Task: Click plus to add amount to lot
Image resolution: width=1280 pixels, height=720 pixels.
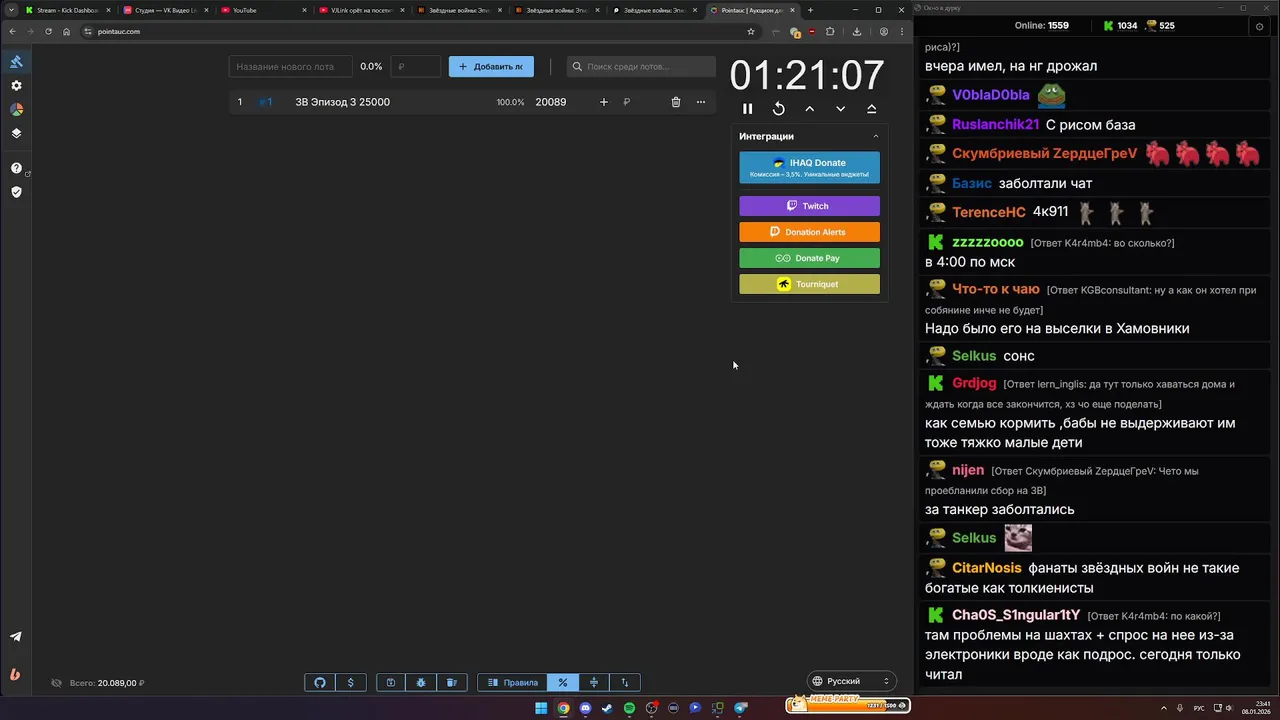Action: [x=603, y=102]
